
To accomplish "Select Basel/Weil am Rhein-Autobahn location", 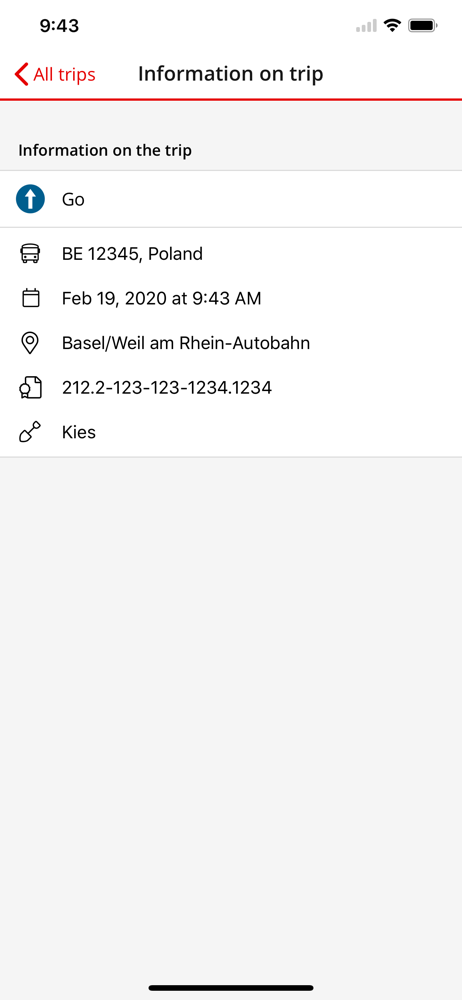I will (x=186, y=343).
